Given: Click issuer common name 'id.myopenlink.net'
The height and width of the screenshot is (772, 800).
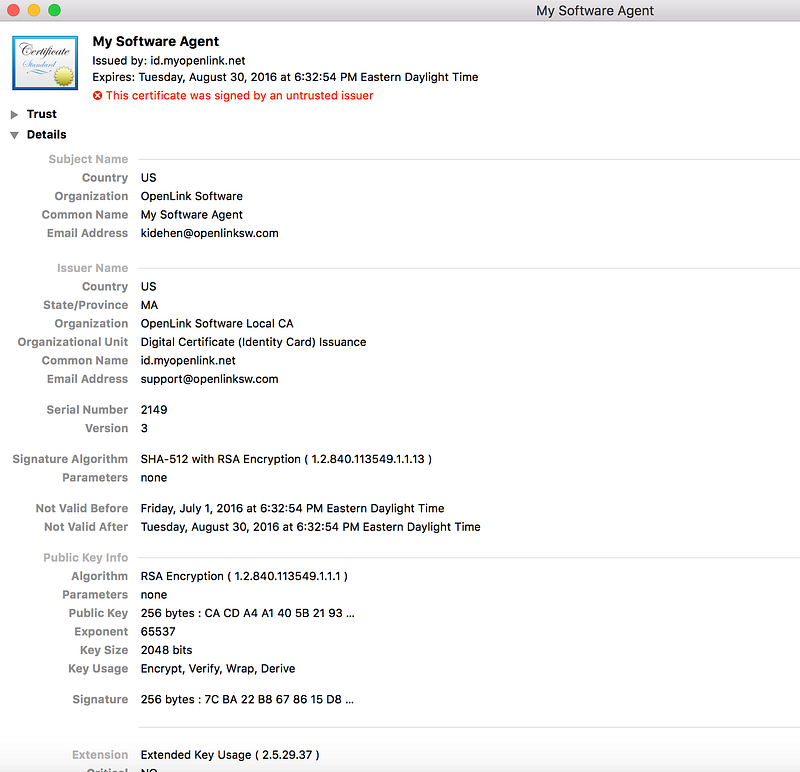Looking at the screenshot, I should pyautogui.click(x=188, y=361).
